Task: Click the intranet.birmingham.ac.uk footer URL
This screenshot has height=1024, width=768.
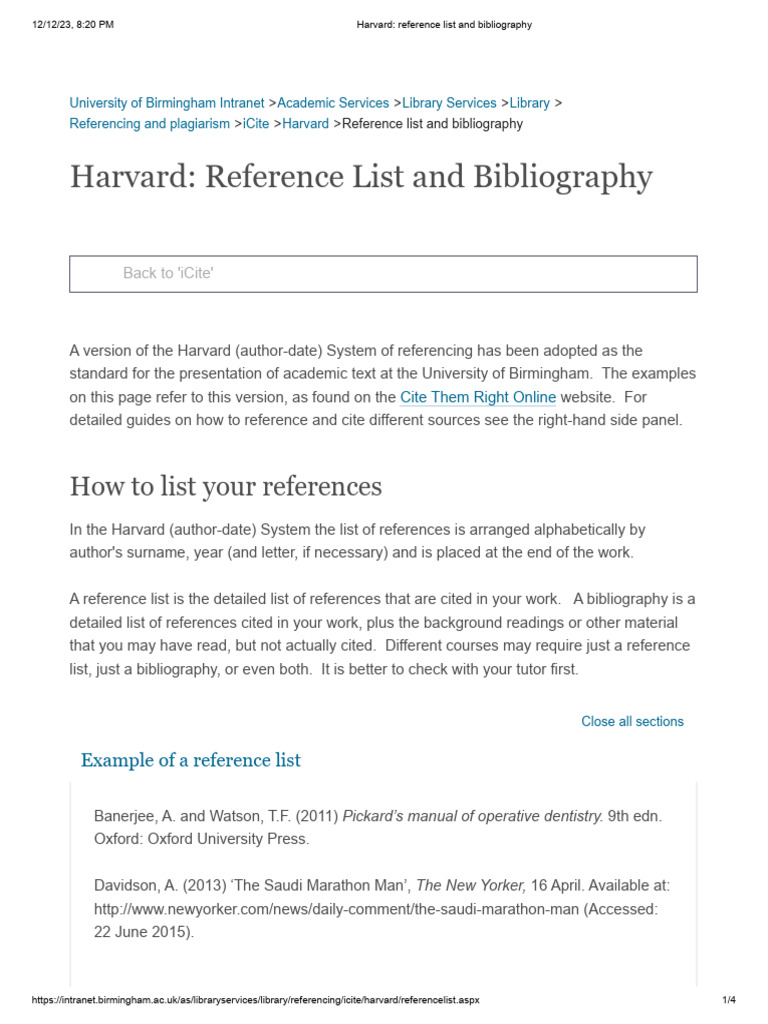Action: (x=255, y=1000)
